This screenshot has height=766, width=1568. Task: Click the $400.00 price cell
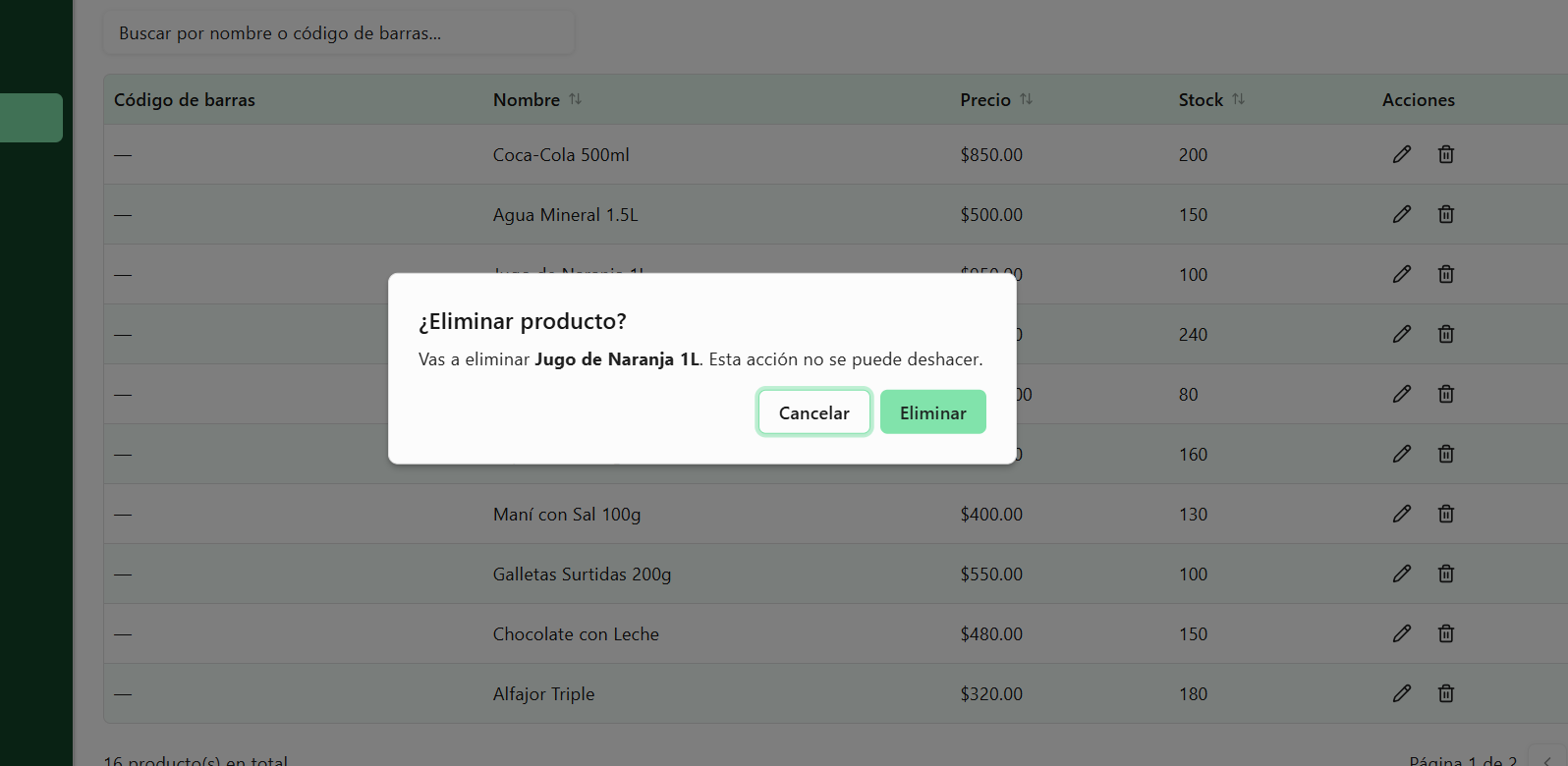tap(991, 515)
